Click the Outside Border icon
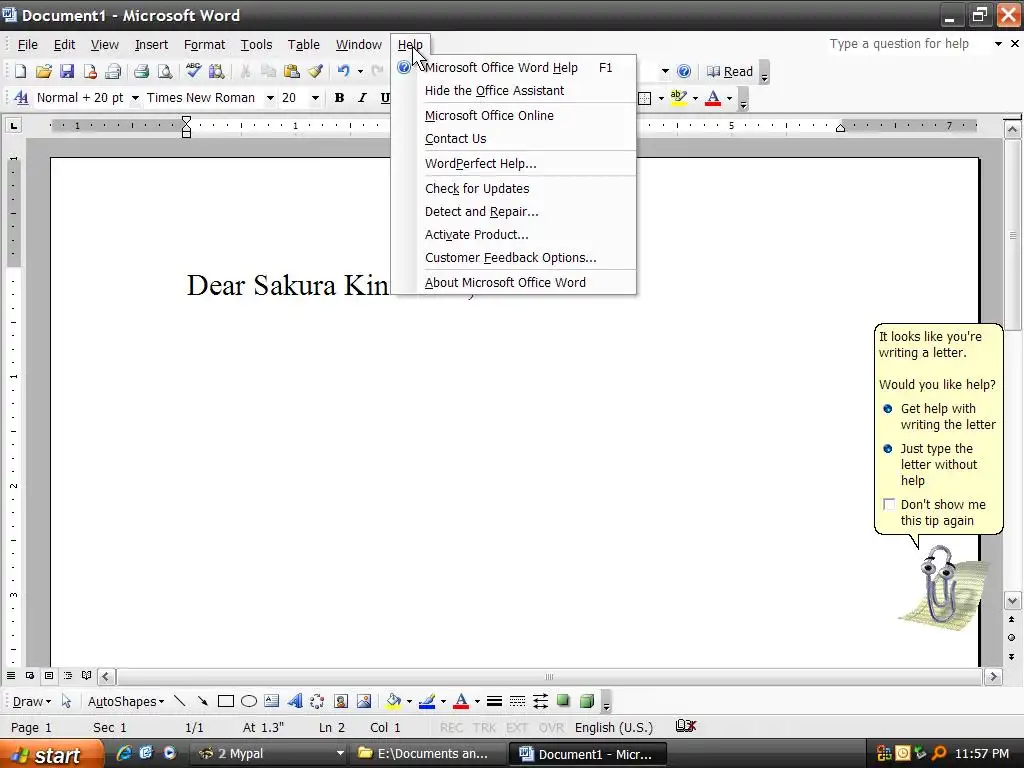1024x768 pixels. (645, 99)
